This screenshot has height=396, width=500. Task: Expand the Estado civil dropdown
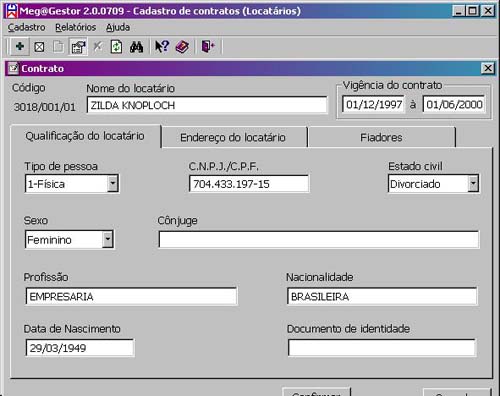pos(473,183)
